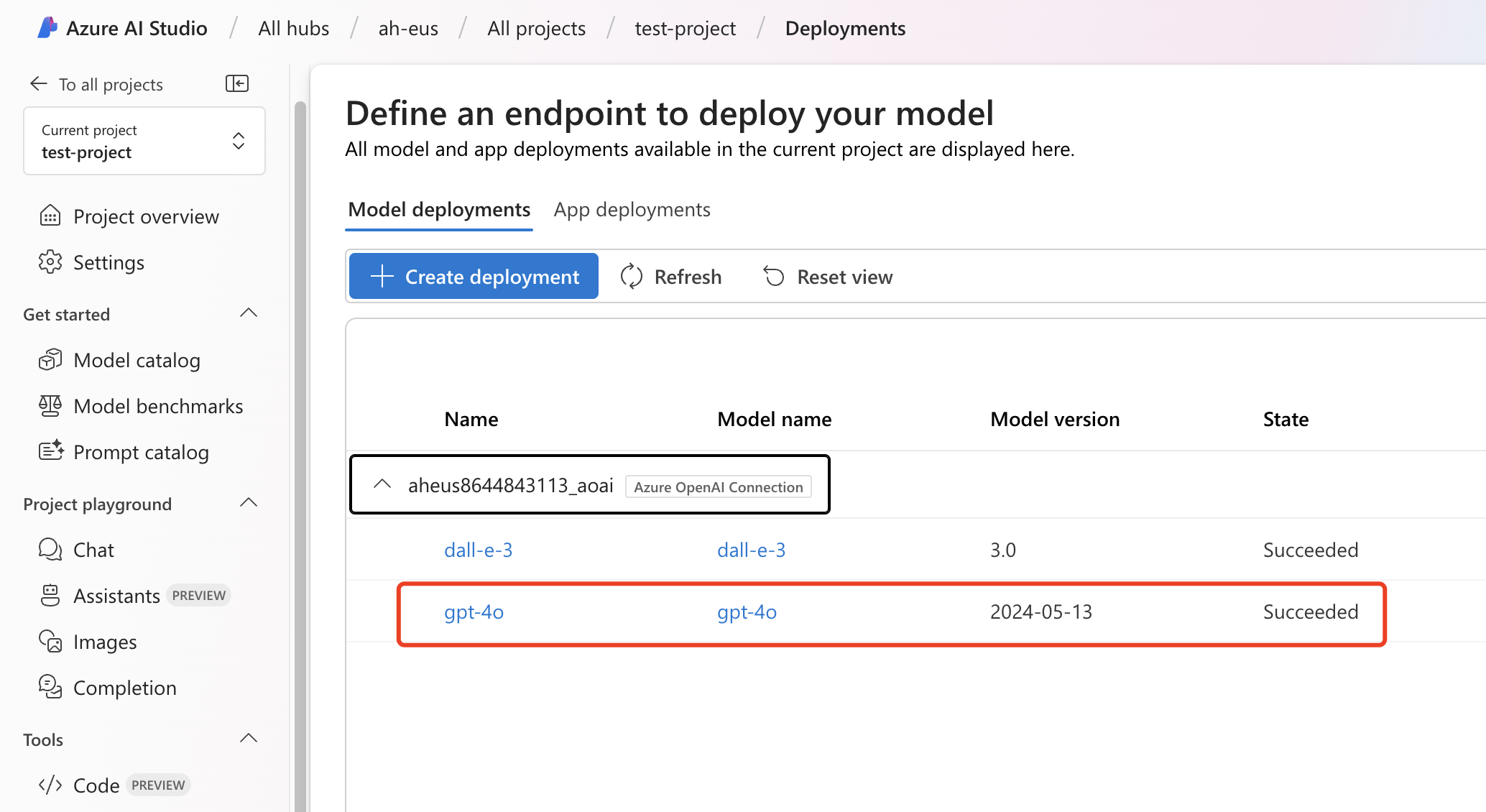Collapse the aheus8644843113_aoai connection group
The image size is (1486, 812).
point(382,485)
